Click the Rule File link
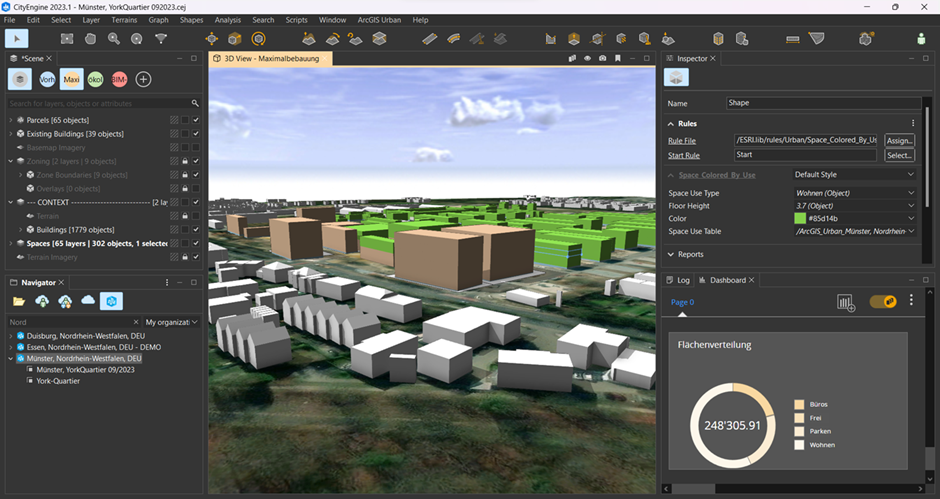 tap(682, 141)
